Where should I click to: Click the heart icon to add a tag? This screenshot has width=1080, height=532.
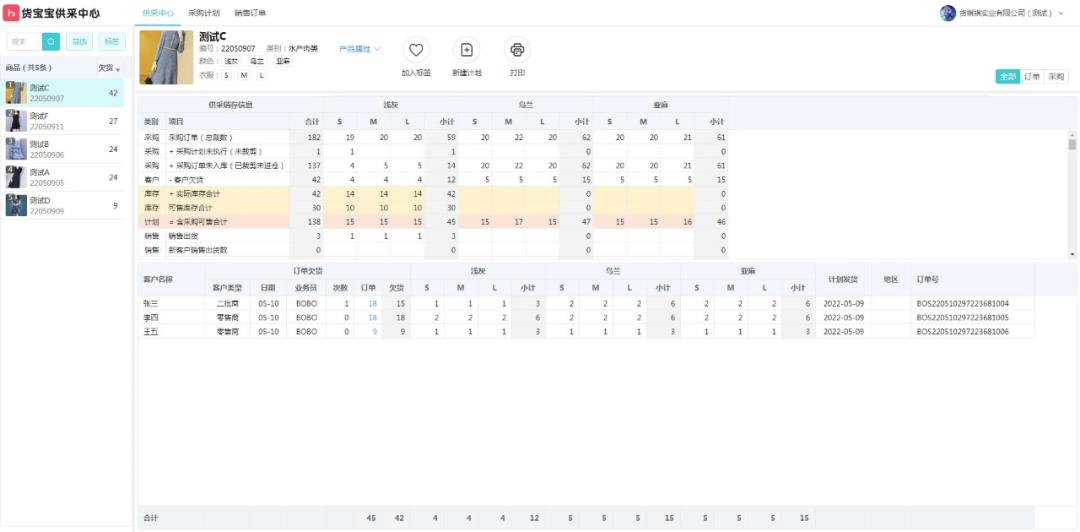pos(416,50)
